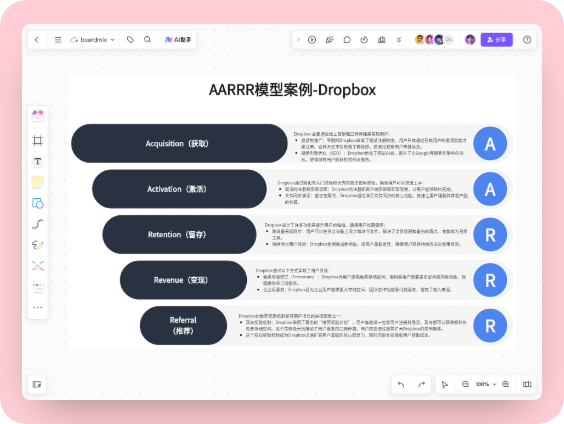Start presentation with the play icon
564x424 pixels.
point(312,40)
